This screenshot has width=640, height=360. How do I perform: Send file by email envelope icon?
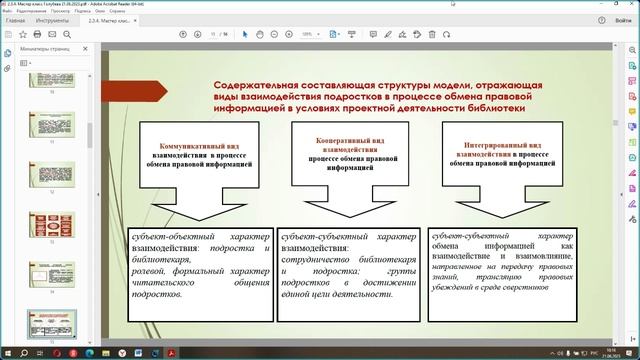52,35
